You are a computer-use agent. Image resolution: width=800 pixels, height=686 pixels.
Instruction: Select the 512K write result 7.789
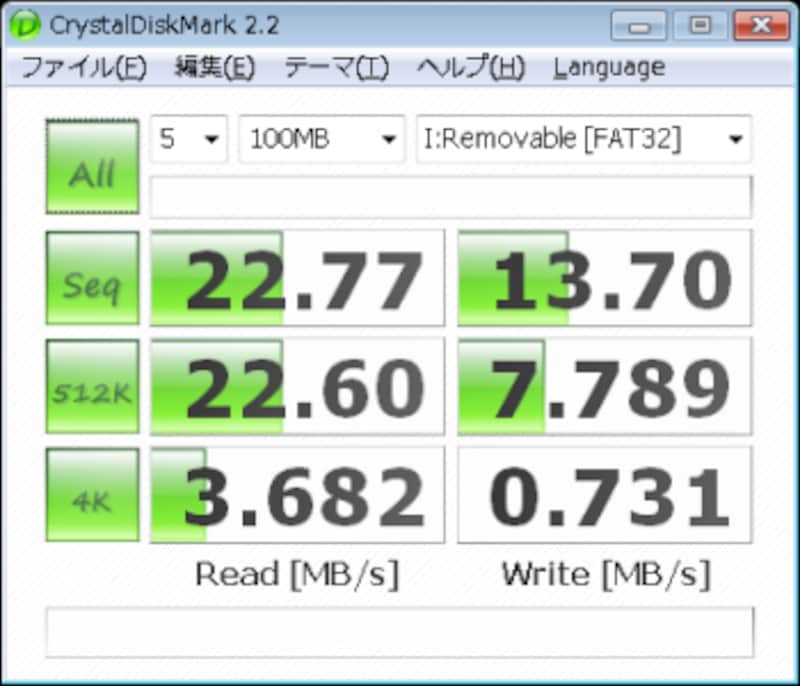(604, 386)
